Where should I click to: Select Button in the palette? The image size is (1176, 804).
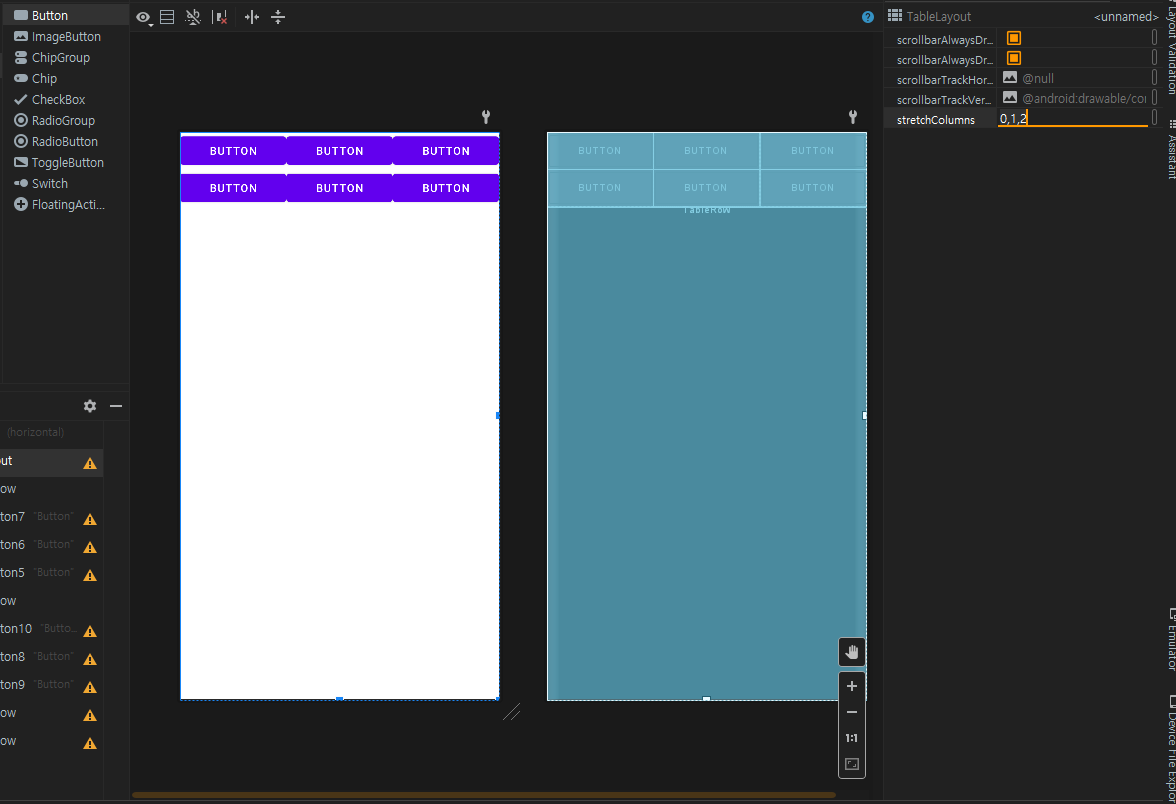tap(65, 15)
